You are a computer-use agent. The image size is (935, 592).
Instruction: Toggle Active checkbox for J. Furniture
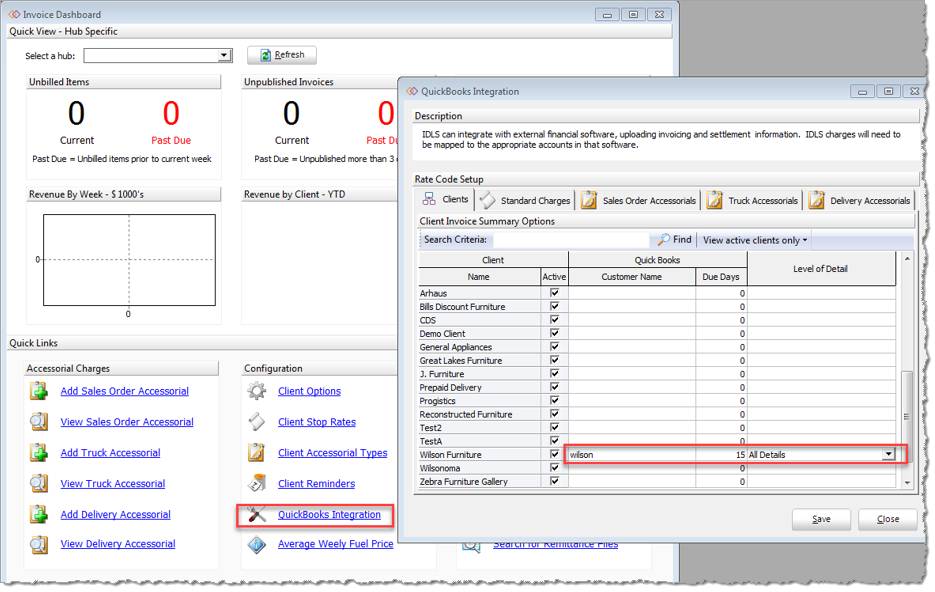(555, 373)
